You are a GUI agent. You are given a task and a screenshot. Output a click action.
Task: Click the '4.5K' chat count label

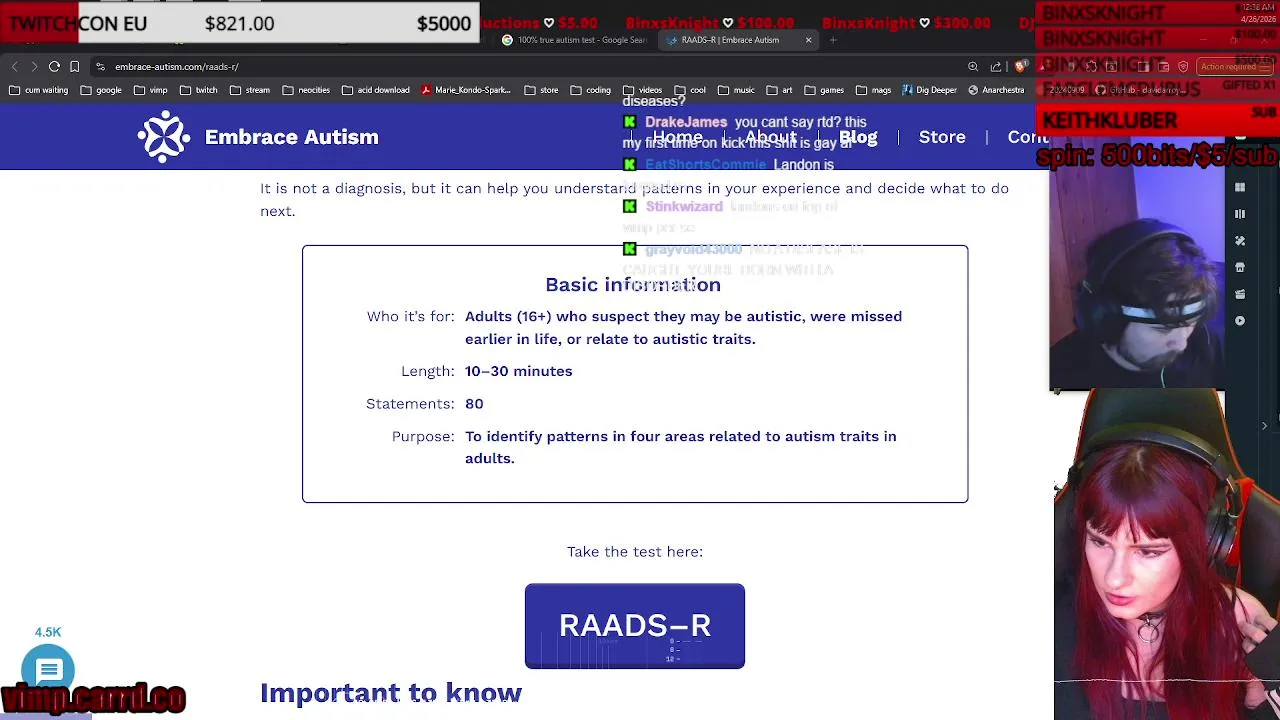48,632
